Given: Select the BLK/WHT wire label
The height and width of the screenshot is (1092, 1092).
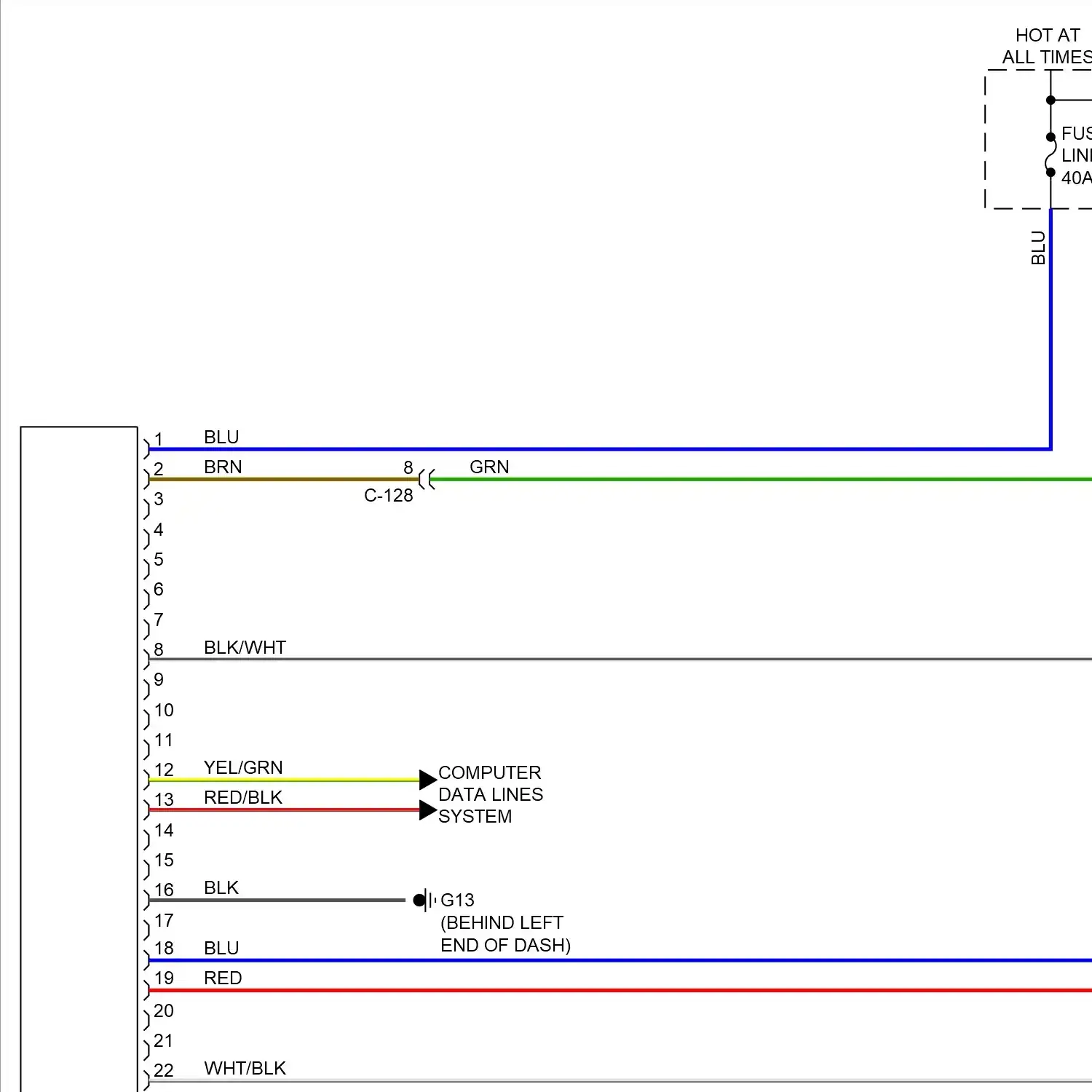Looking at the screenshot, I should (x=245, y=647).
